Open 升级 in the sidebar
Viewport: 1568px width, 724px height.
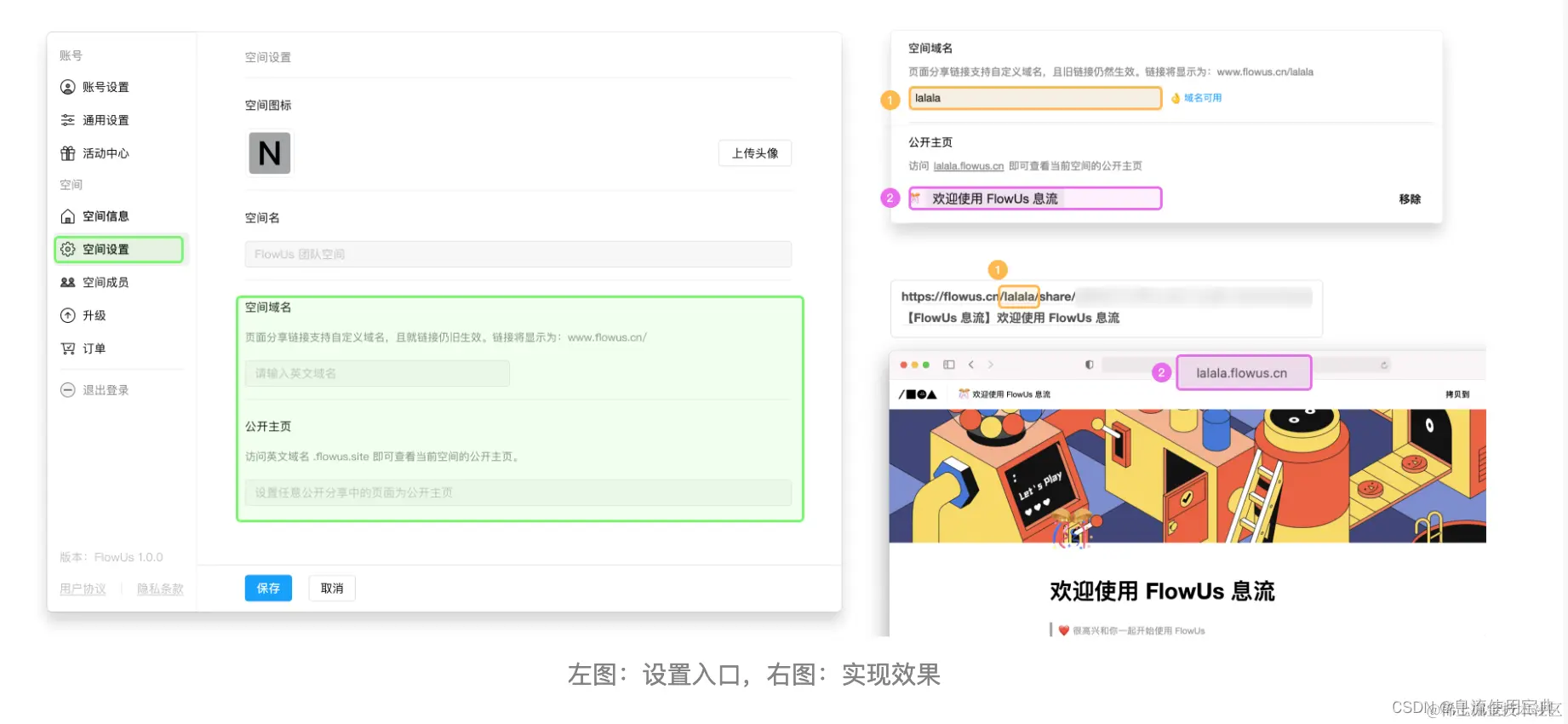tap(94, 315)
